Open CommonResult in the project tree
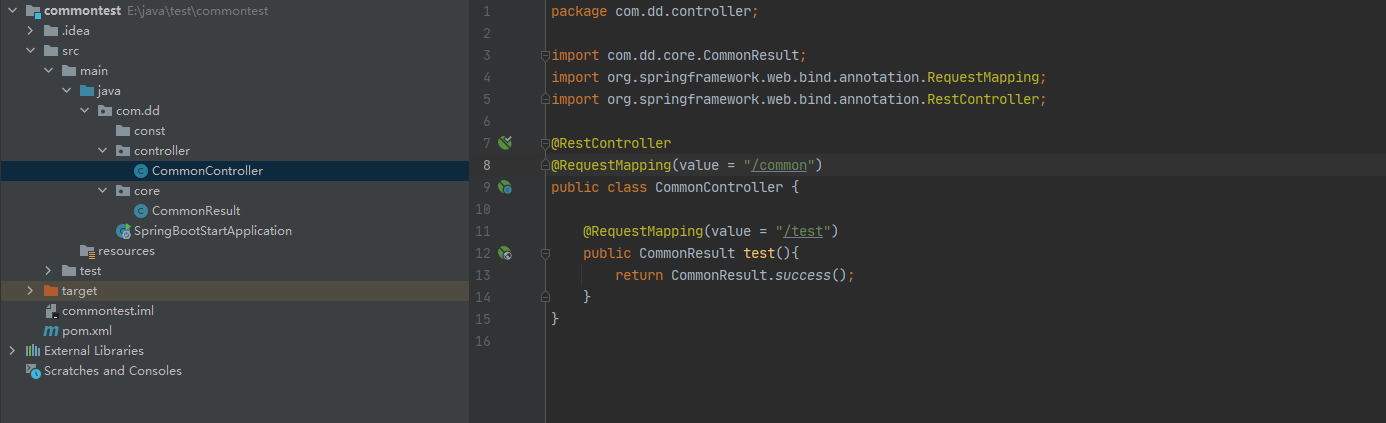This screenshot has height=423, width=1386. tap(196, 211)
